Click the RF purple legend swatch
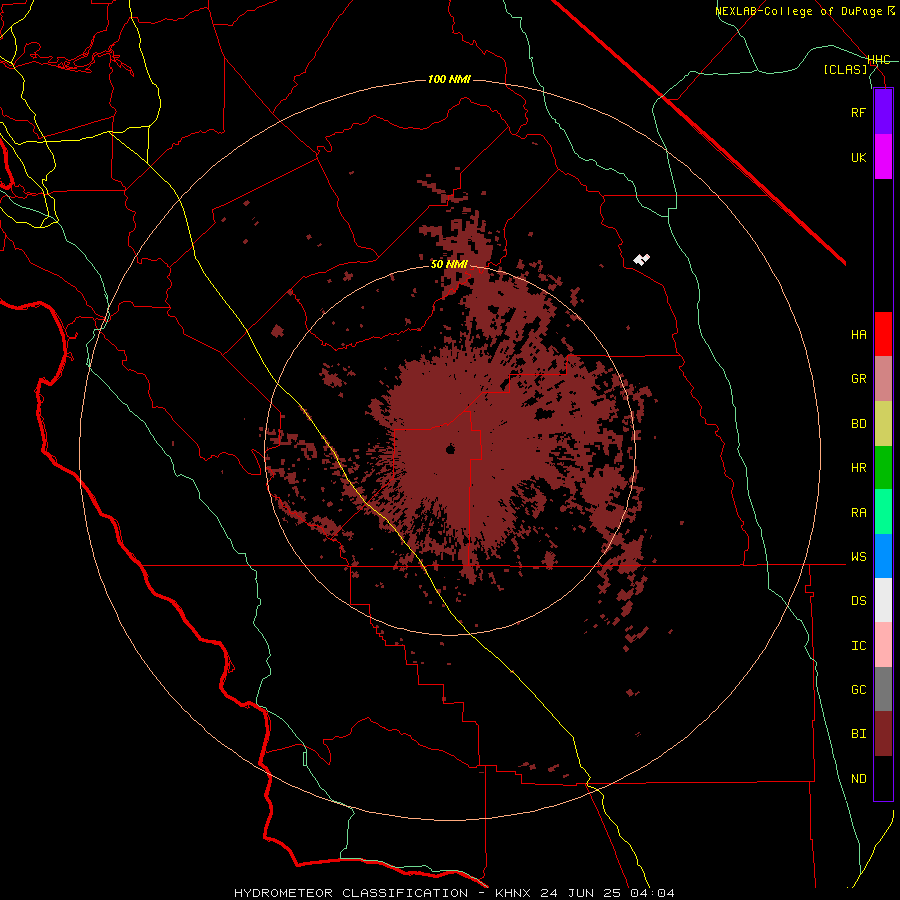The height and width of the screenshot is (900, 900). 883,112
